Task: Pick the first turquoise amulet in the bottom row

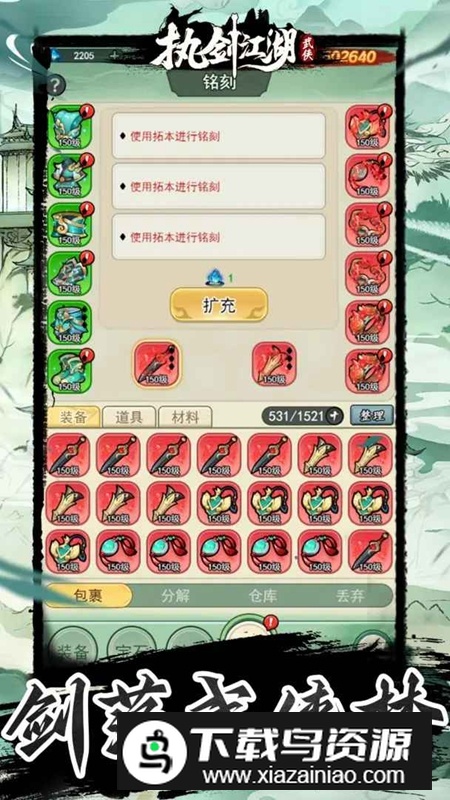Action: [x=118, y=551]
